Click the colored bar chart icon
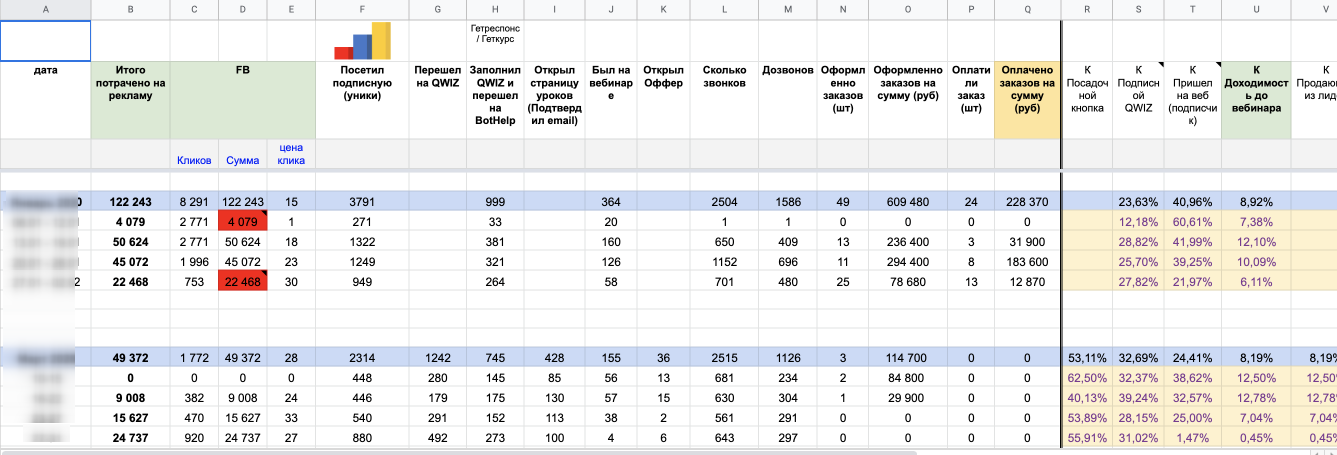This screenshot has width=1337, height=455. click(362, 41)
